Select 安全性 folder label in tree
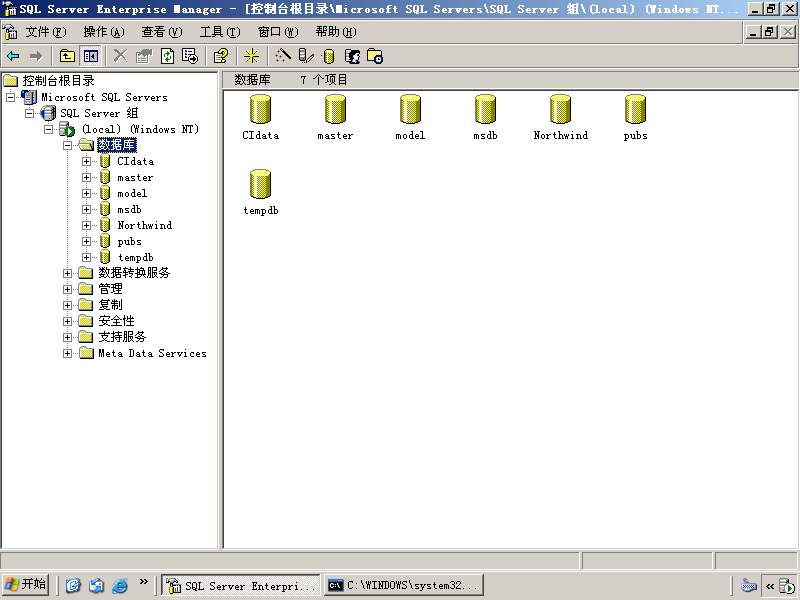The image size is (800, 600). pos(116,321)
